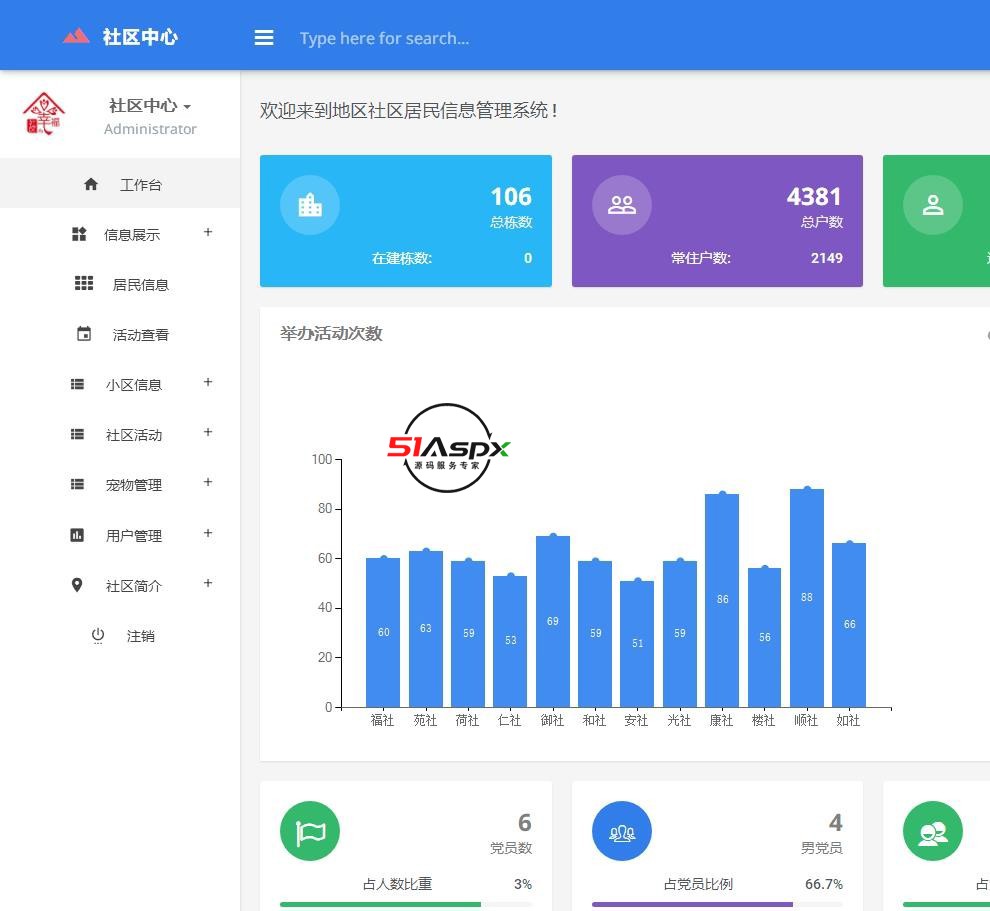Click the 在建栋数 label on blue card
The width and height of the screenshot is (990, 911).
[x=402, y=258]
